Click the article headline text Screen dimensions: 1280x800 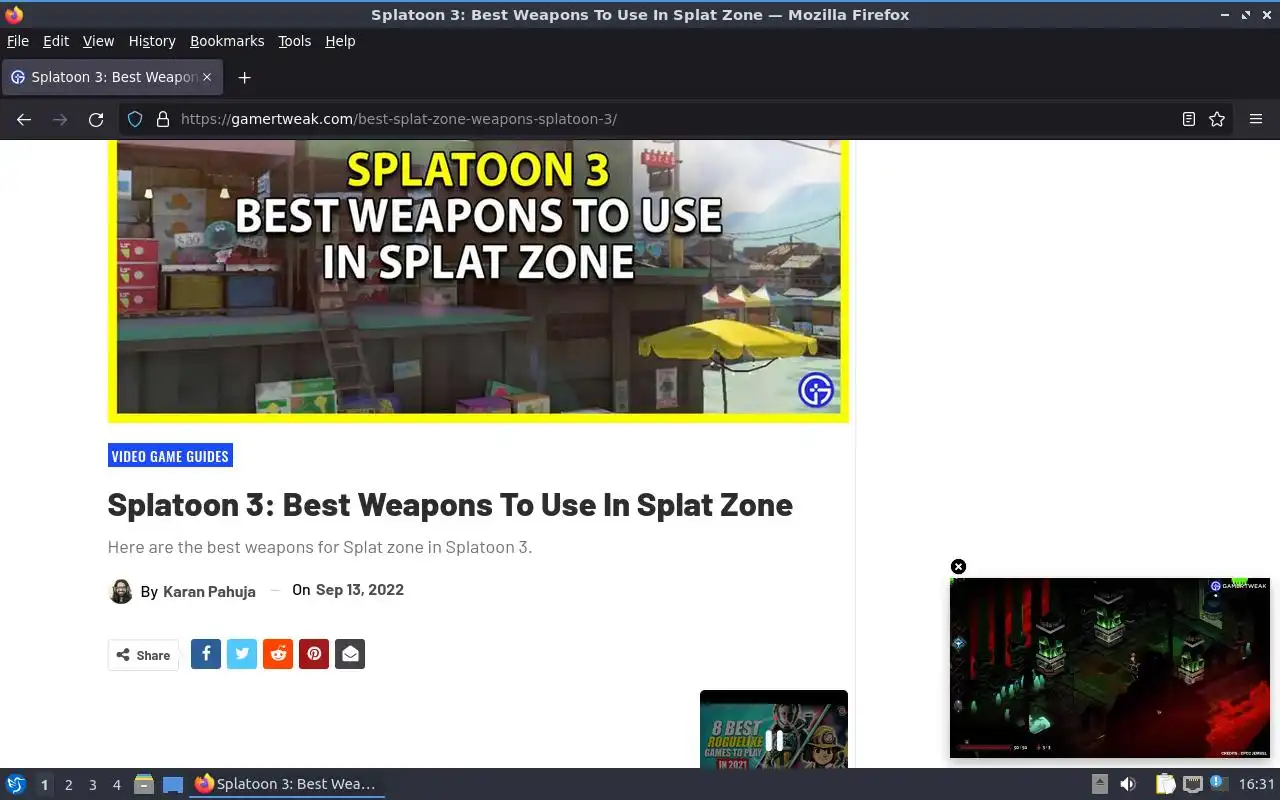tap(450, 504)
